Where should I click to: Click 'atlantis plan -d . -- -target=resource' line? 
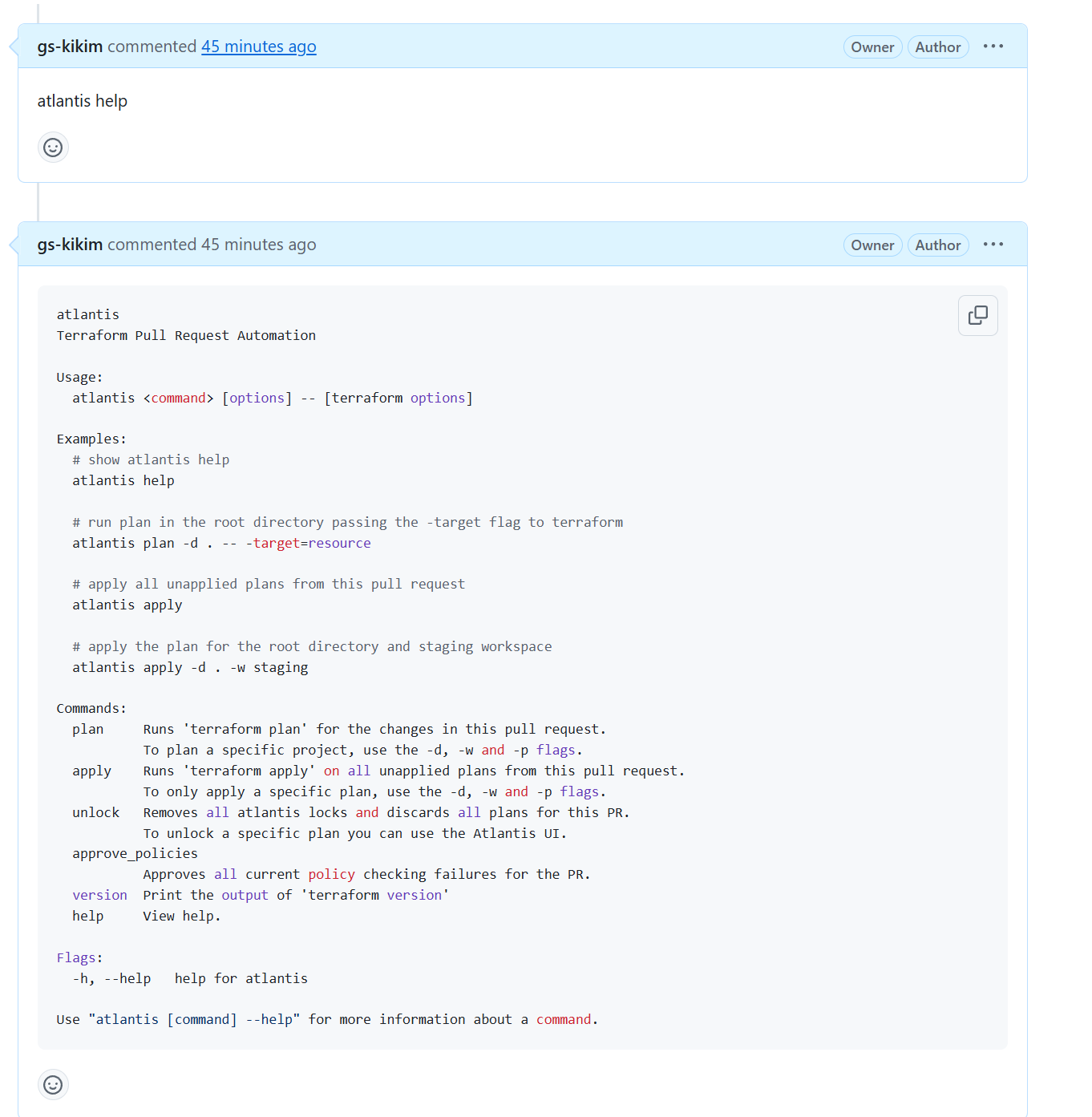click(221, 543)
